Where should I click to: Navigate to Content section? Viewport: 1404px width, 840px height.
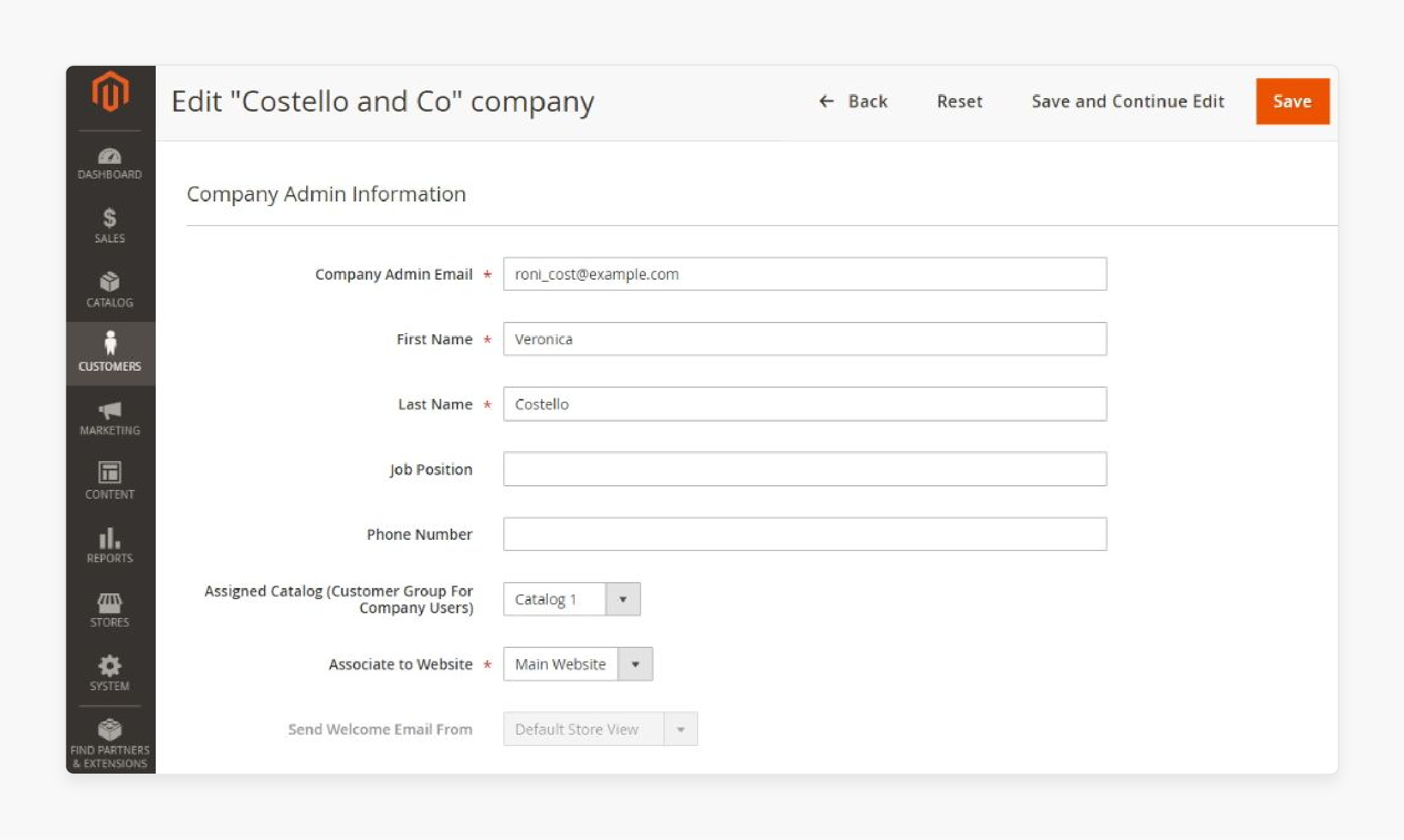click(x=109, y=480)
